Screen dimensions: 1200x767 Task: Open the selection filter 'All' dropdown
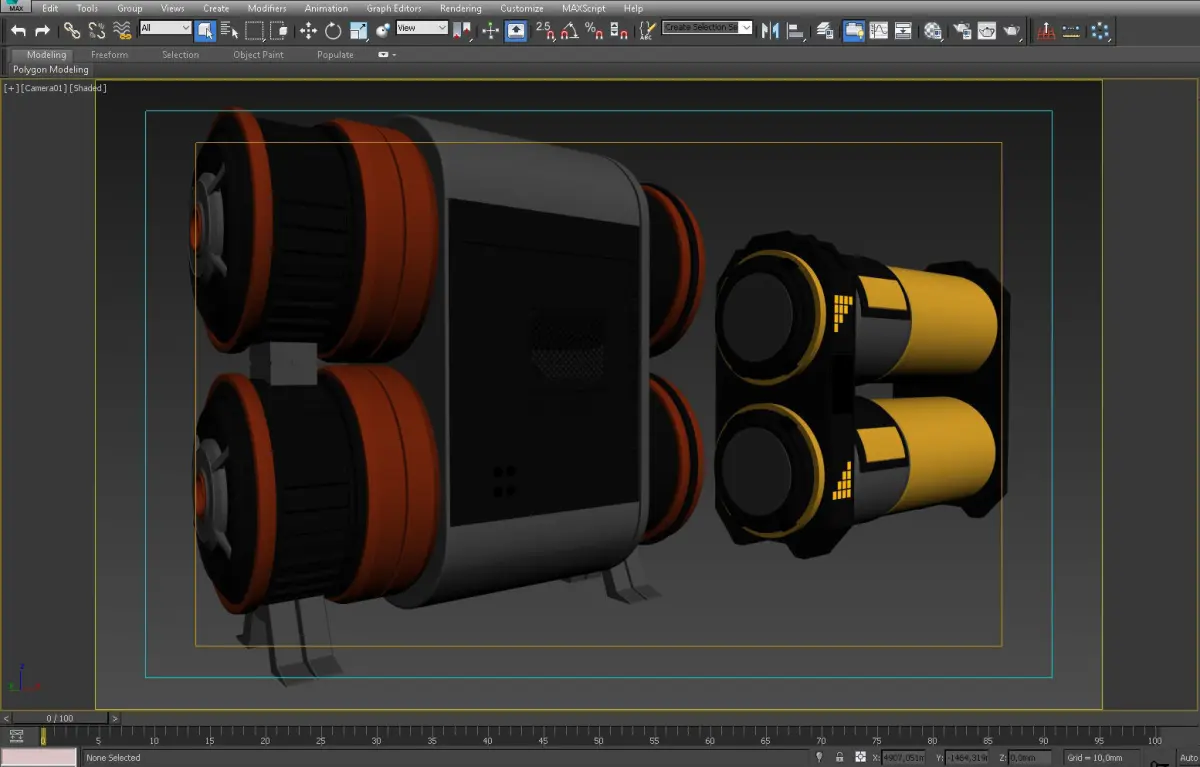click(x=165, y=28)
